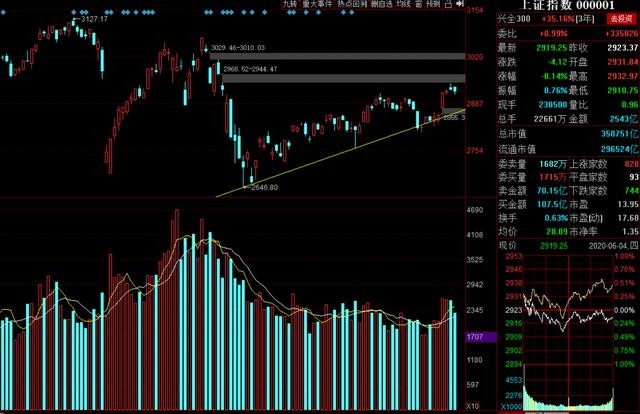This screenshot has height=414, width=640.
Task: Click the 3029.46-3010.03 gray gap band
Action: pyautogui.click(x=337, y=56)
